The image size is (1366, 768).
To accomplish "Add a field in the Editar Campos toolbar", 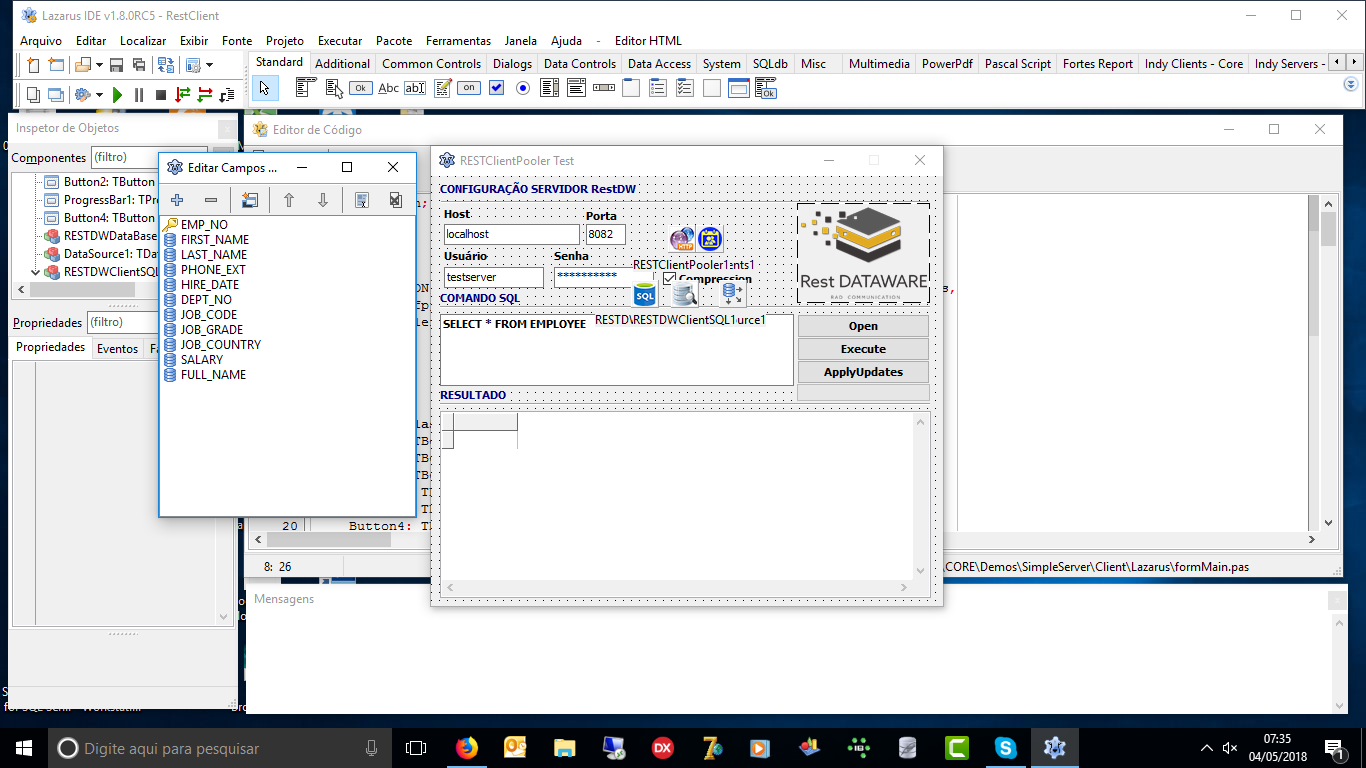I will tap(177, 200).
